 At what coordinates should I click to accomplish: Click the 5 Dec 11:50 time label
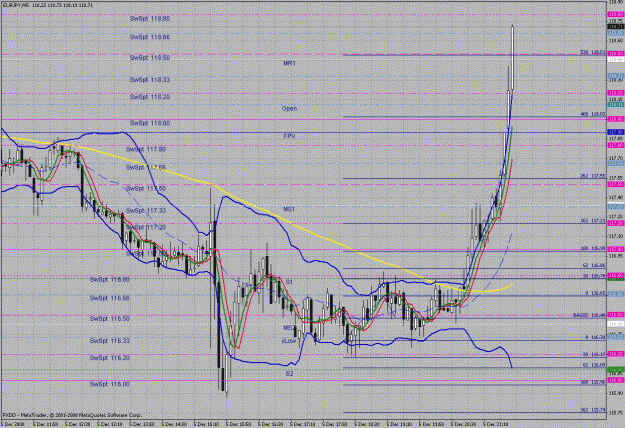tap(45, 424)
